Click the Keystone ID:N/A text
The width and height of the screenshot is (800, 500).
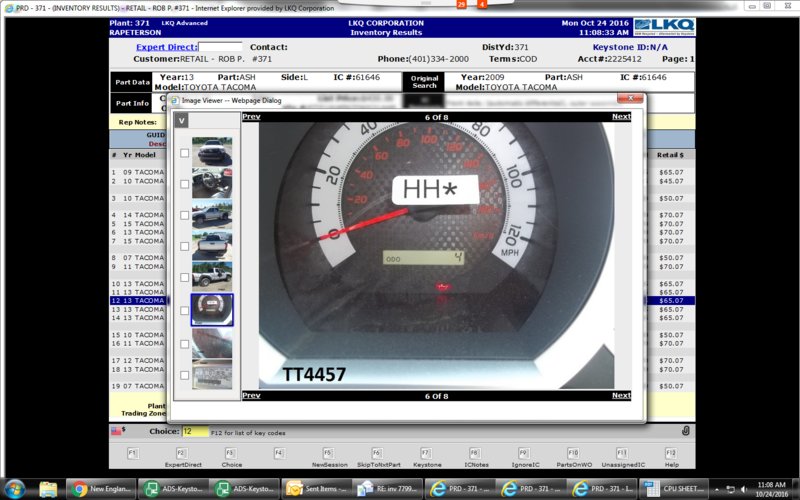tap(630, 47)
